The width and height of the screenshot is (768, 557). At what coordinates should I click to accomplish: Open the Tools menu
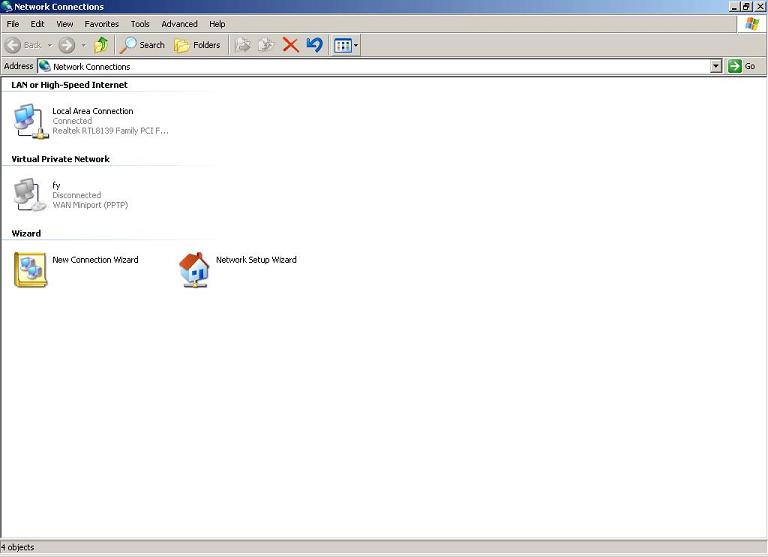point(140,24)
